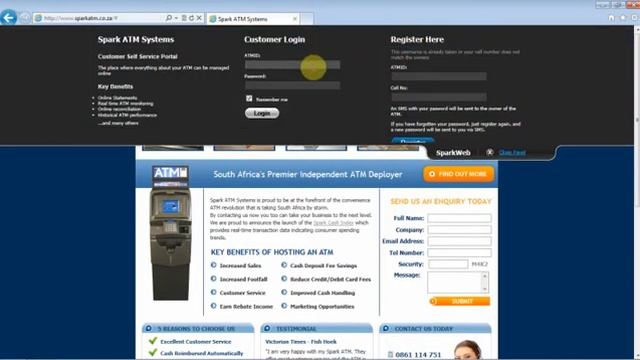
Task: Open the browser Favorites star icon
Action: click(x=623, y=18)
